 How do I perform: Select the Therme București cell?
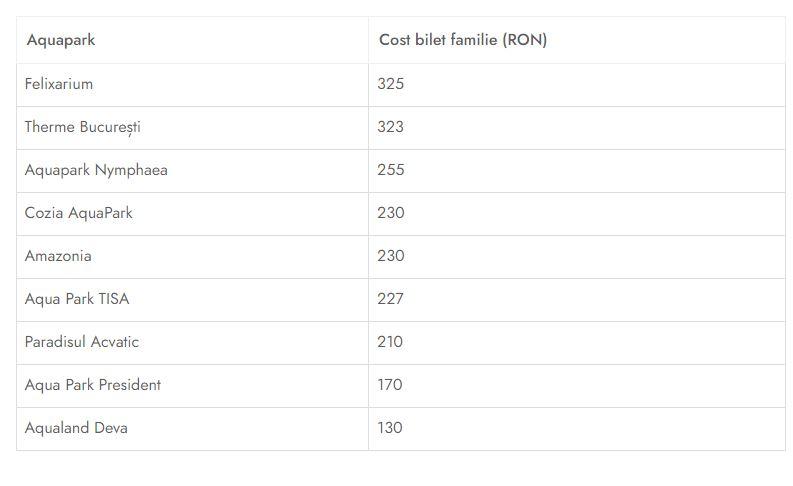(83, 127)
